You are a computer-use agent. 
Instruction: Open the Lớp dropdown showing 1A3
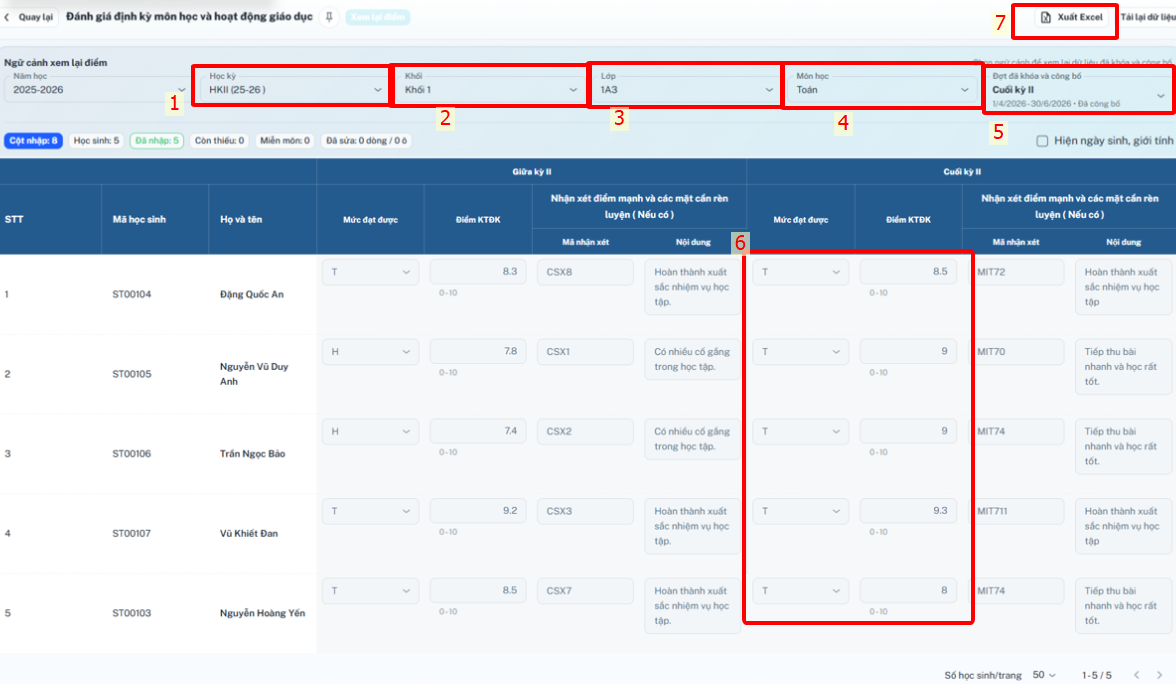click(686, 87)
